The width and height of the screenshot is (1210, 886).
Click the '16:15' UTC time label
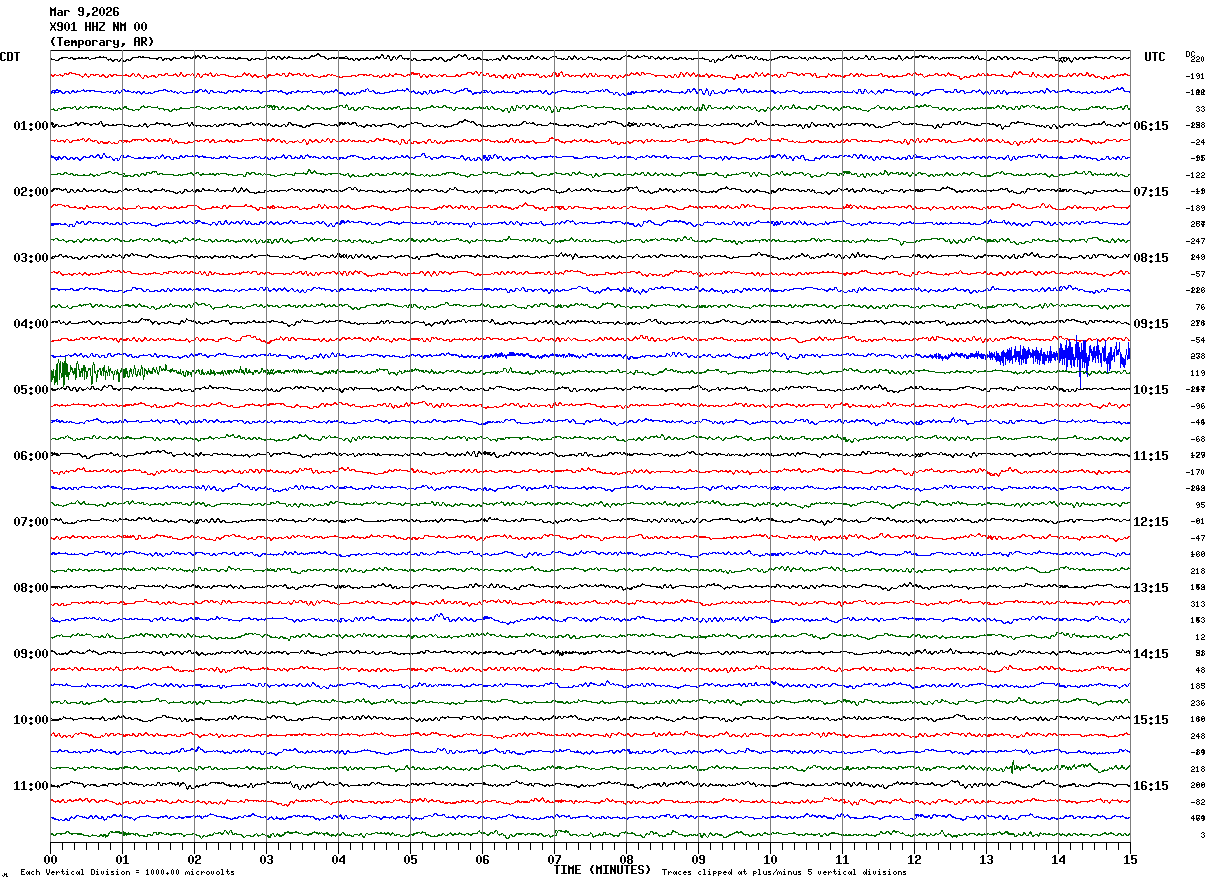pos(1151,786)
